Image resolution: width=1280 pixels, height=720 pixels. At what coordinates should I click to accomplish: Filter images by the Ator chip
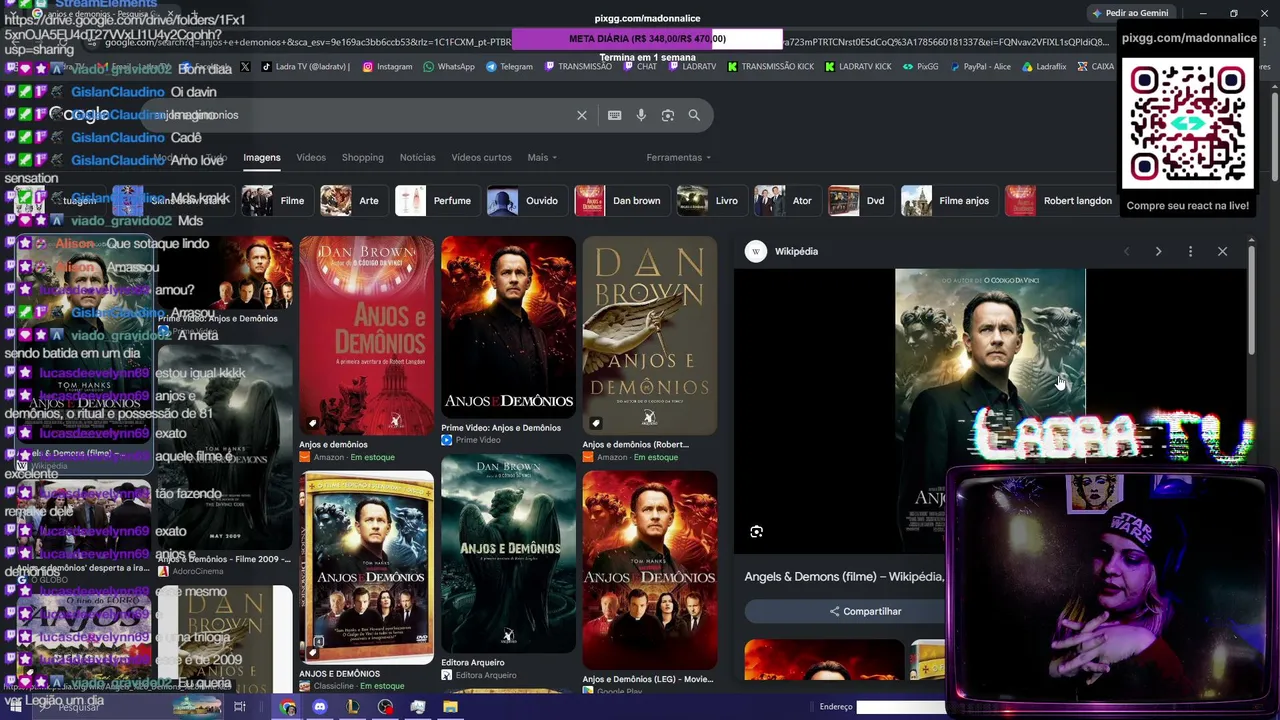point(785,201)
